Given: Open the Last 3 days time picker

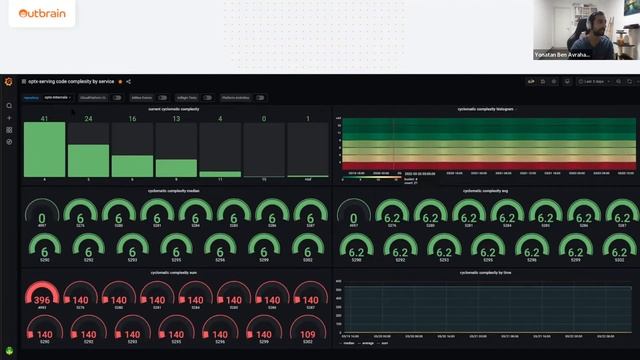Looking at the screenshot, I should (x=594, y=82).
